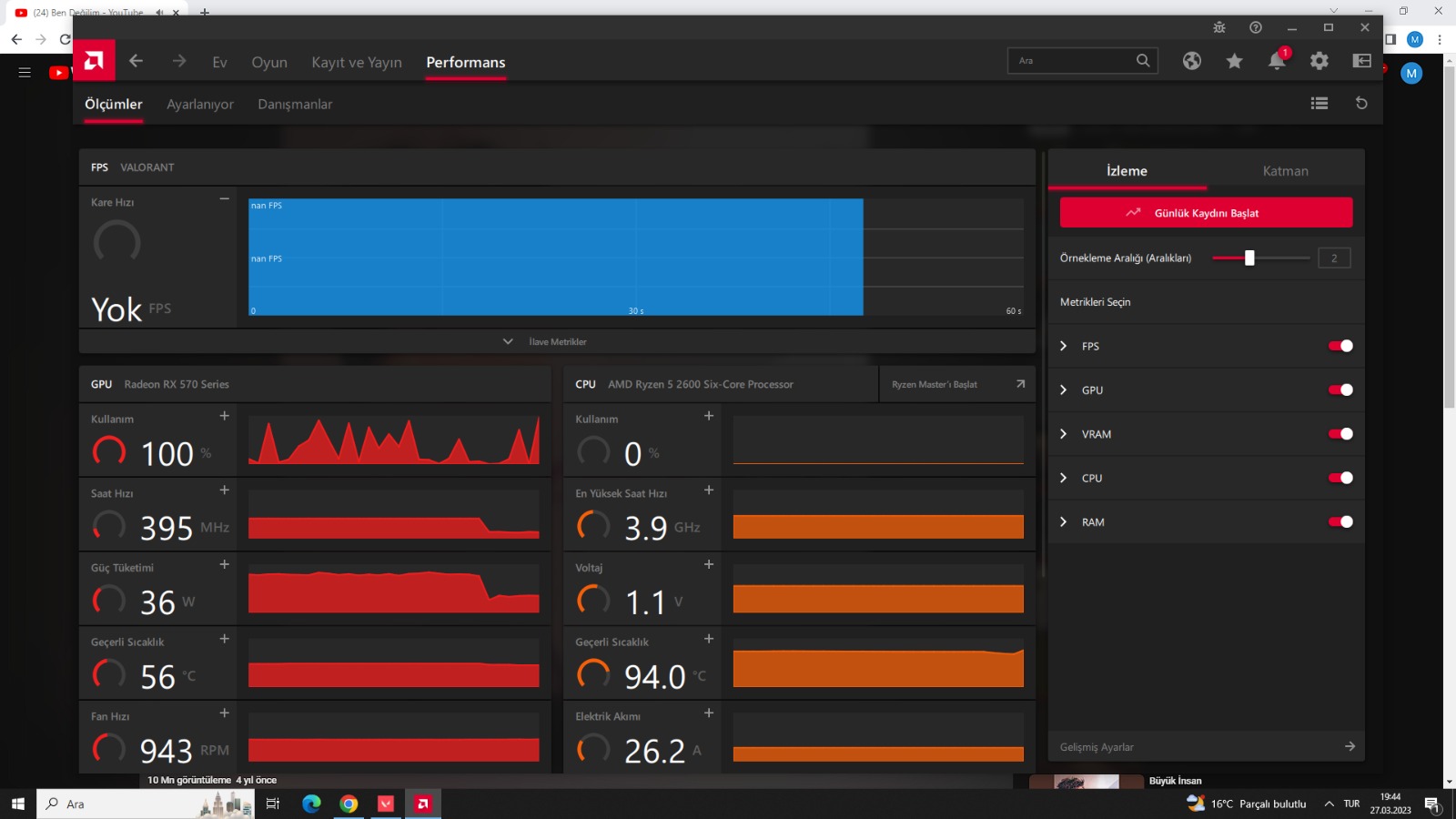This screenshot has width=1456, height=819.
Task: Toggle the FPS metric switch
Action: point(1340,346)
